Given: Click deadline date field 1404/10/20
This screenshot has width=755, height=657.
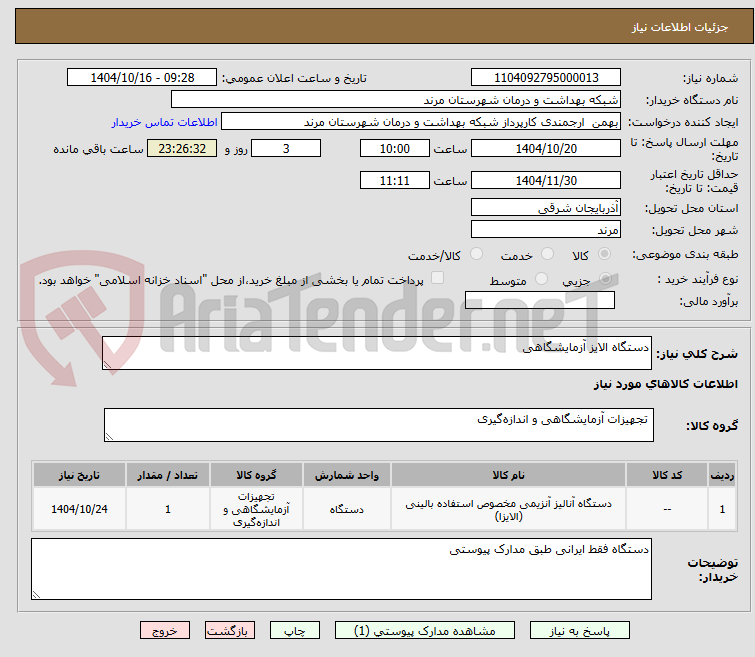Looking at the screenshot, I should pyautogui.click(x=546, y=148).
